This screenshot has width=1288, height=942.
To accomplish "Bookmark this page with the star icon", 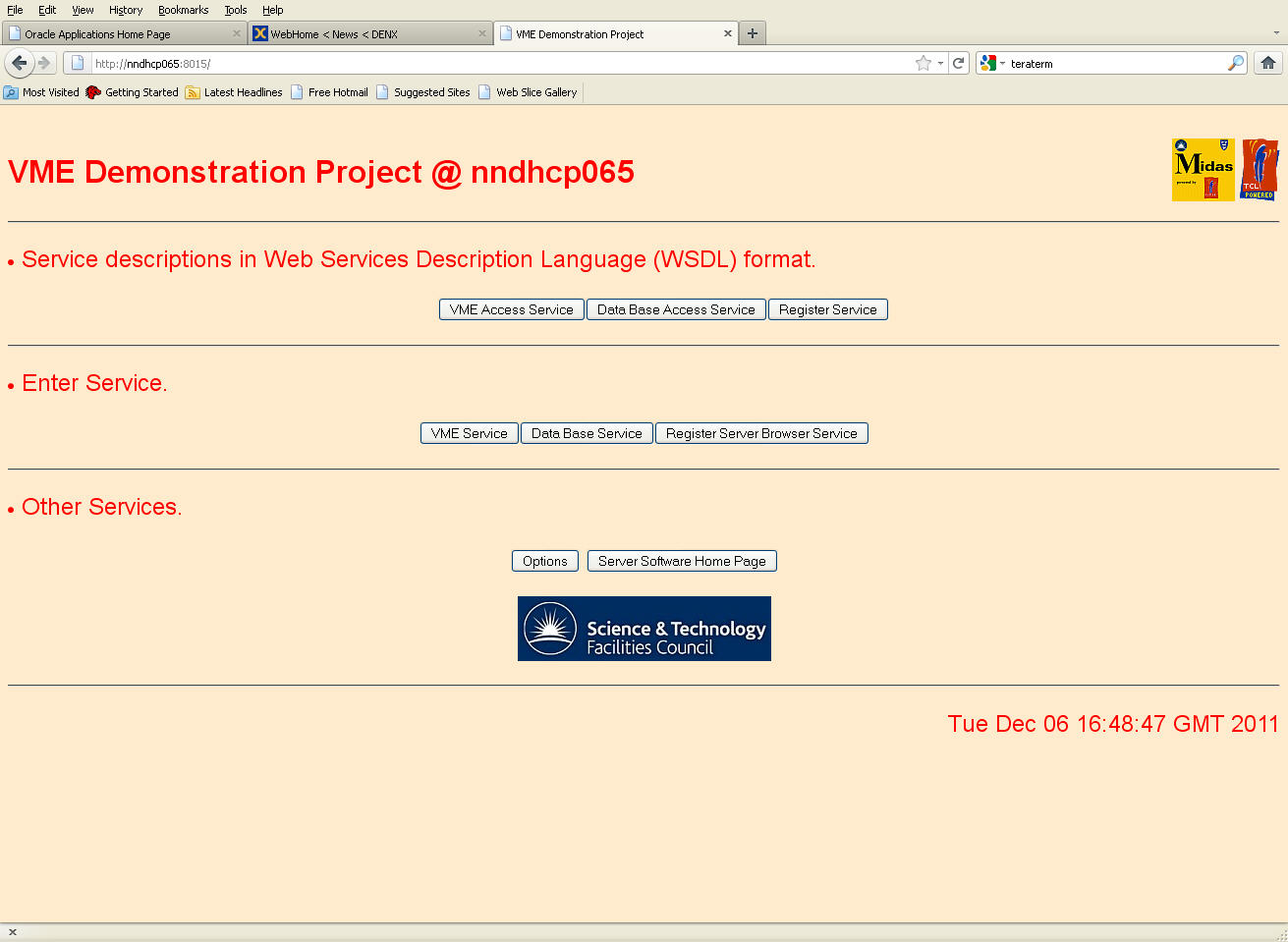I will 923,63.
